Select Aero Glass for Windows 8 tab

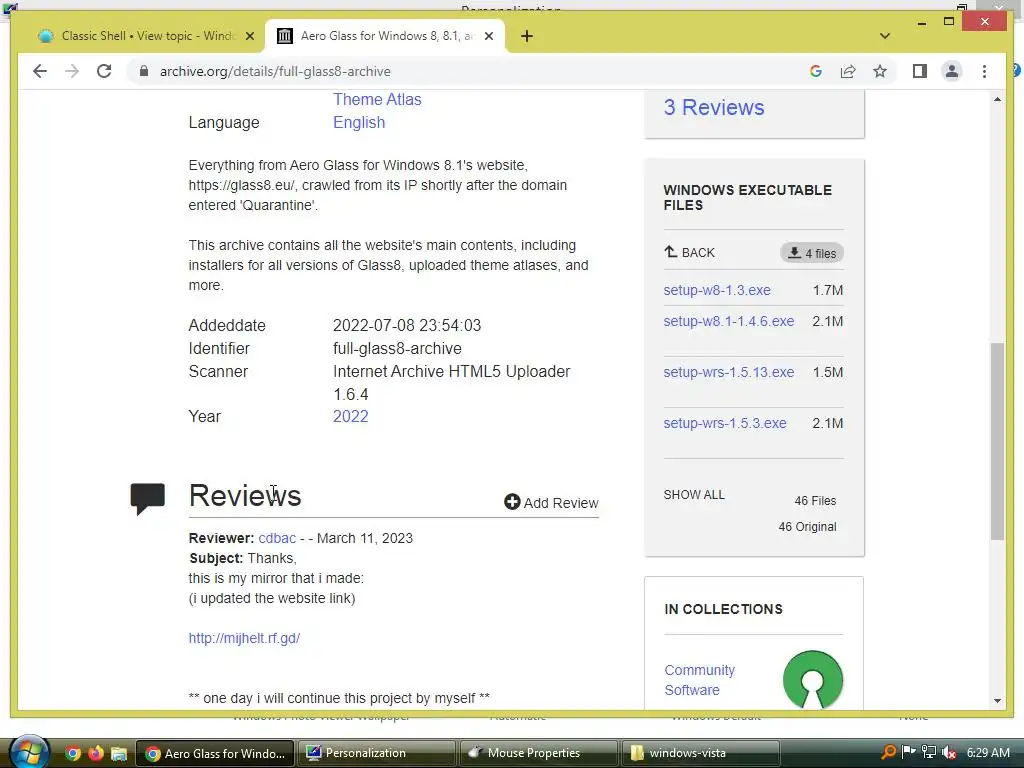click(x=385, y=36)
